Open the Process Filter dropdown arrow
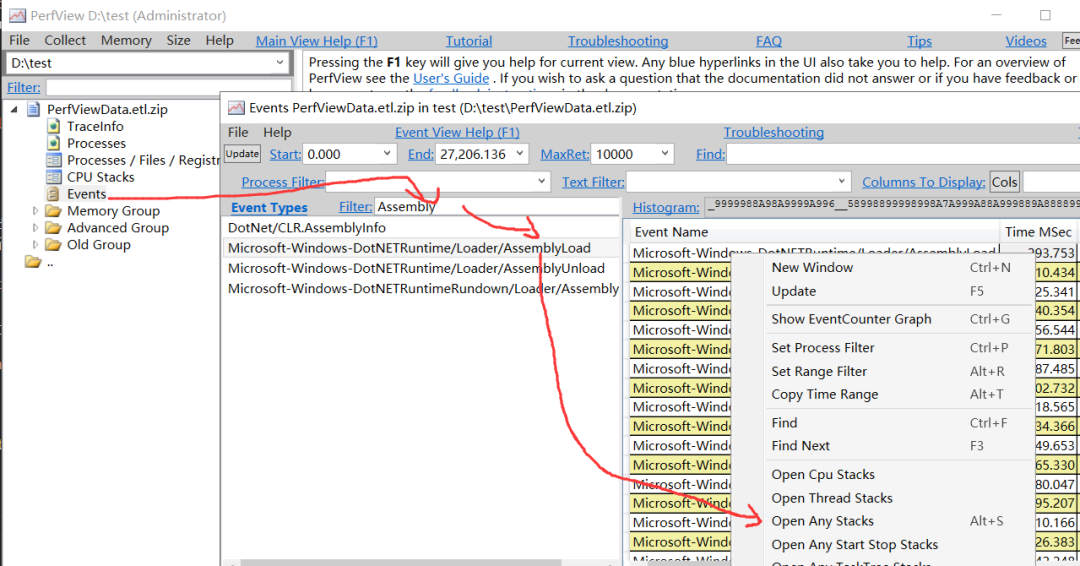This screenshot has width=1080, height=566. pyautogui.click(x=541, y=182)
